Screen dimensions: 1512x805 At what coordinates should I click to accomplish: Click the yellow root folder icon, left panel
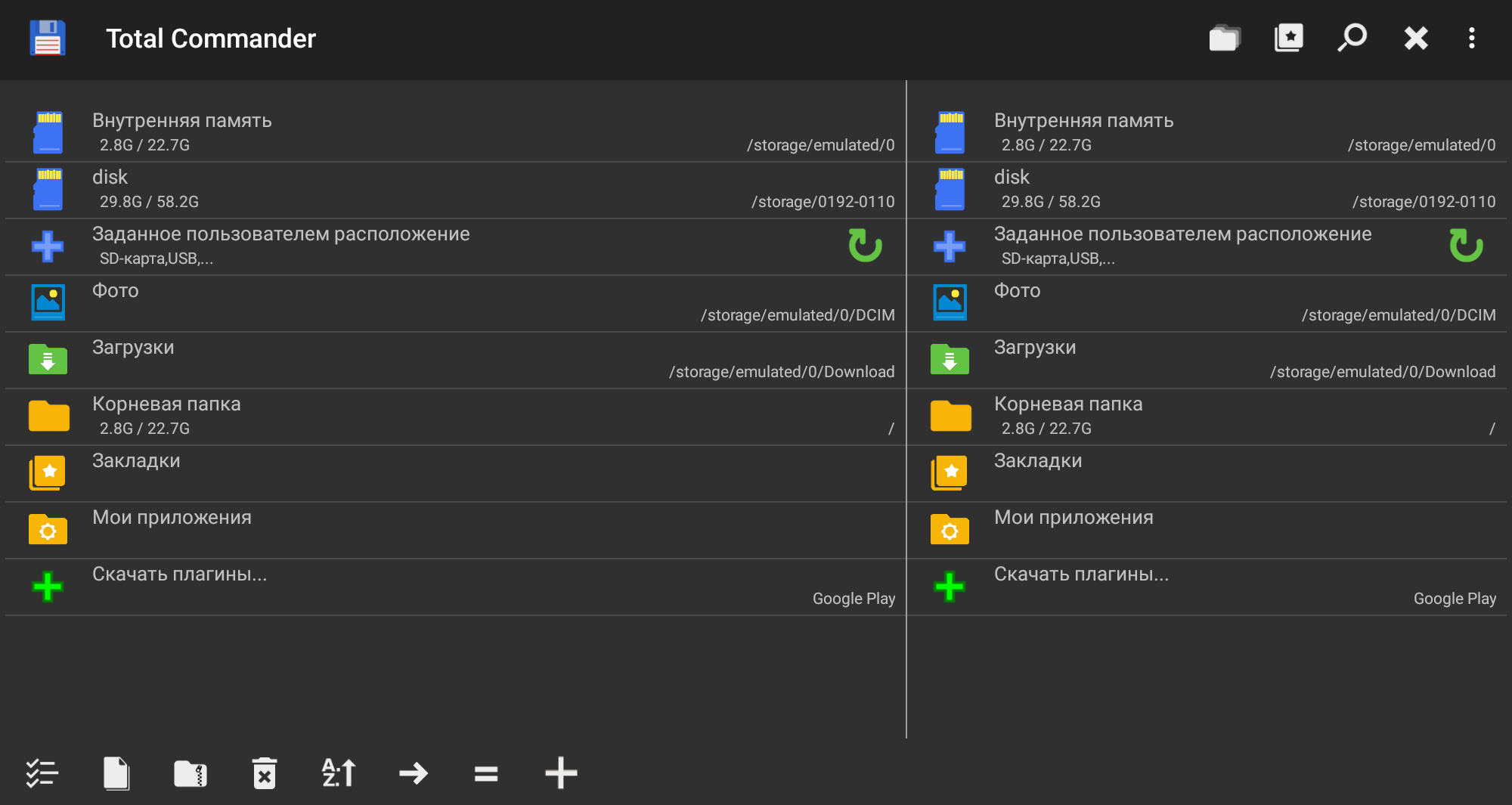coord(48,416)
